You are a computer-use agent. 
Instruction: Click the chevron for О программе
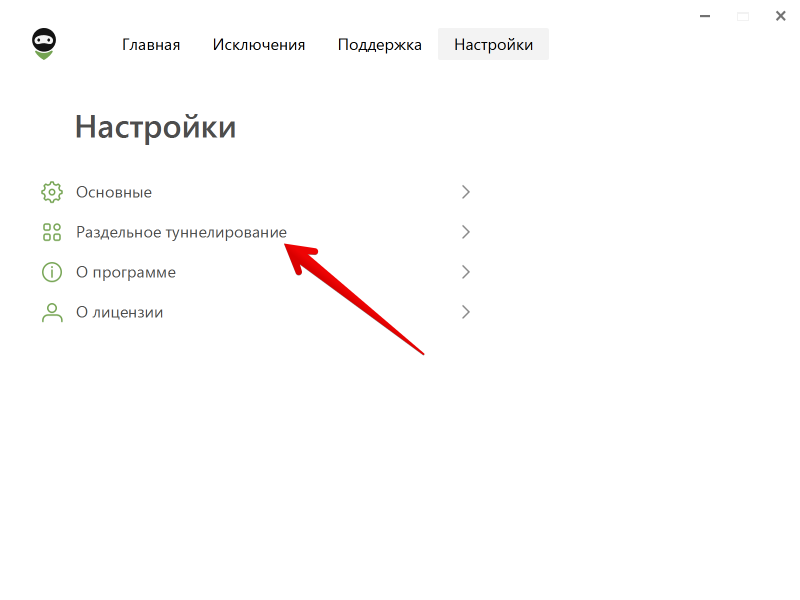(465, 271)
